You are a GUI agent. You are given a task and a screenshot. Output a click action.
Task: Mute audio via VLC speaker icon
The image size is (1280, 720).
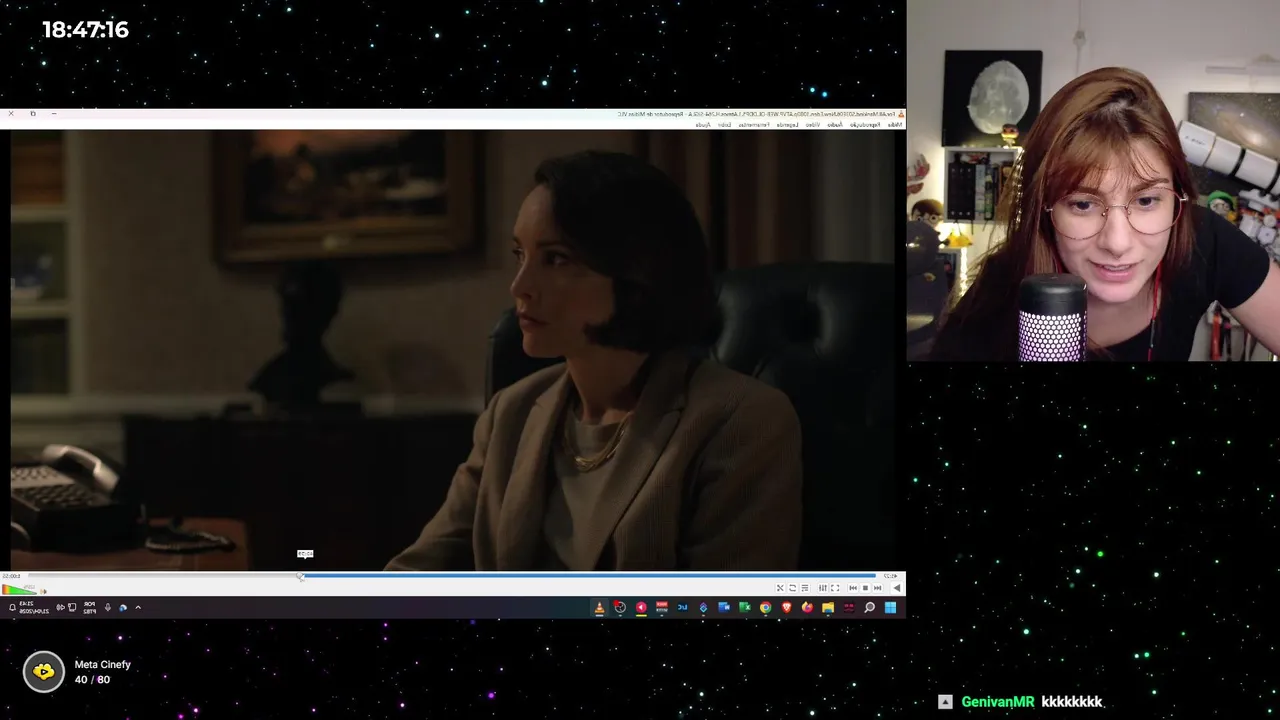[43, 591]
